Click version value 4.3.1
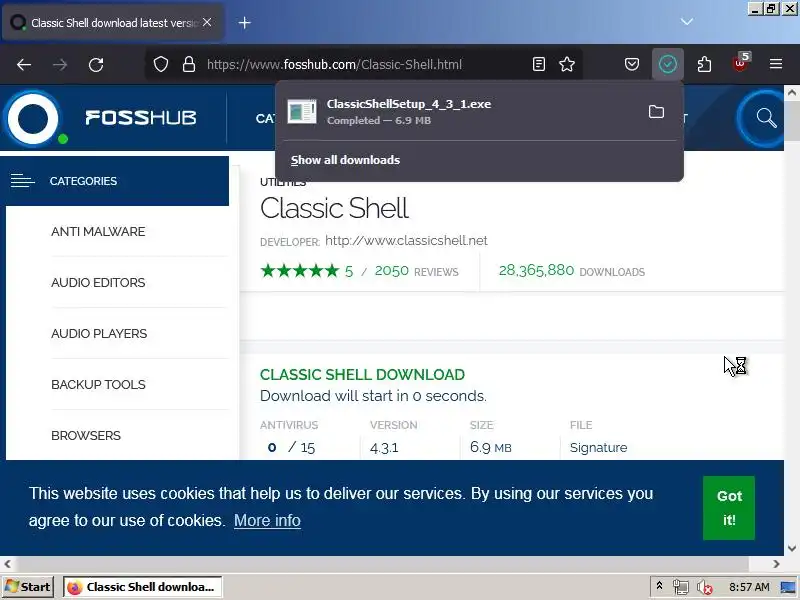 [384, 448]
